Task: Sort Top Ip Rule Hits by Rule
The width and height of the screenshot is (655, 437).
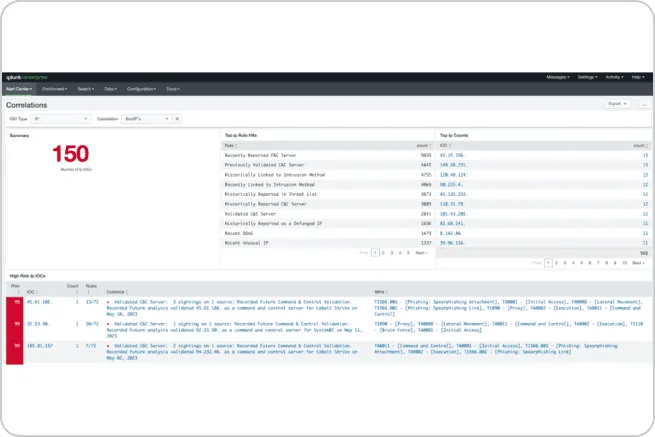Action: (x=231, y=145)
